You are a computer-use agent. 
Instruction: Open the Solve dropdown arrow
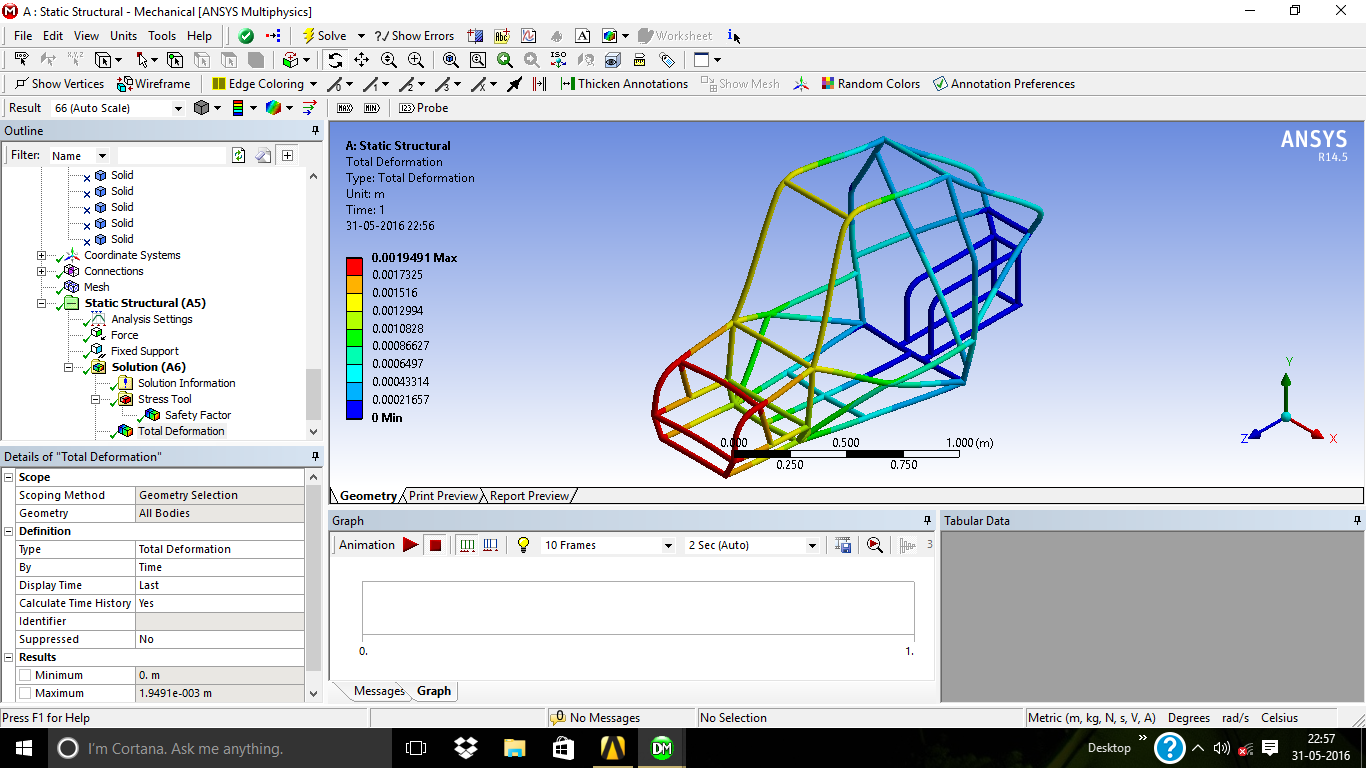click(361, 36)
